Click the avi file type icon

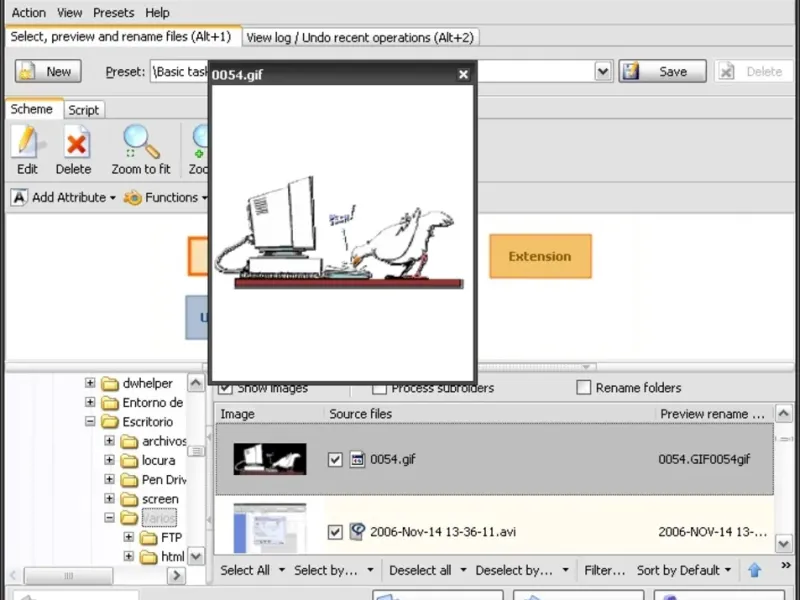coord(357,532)
